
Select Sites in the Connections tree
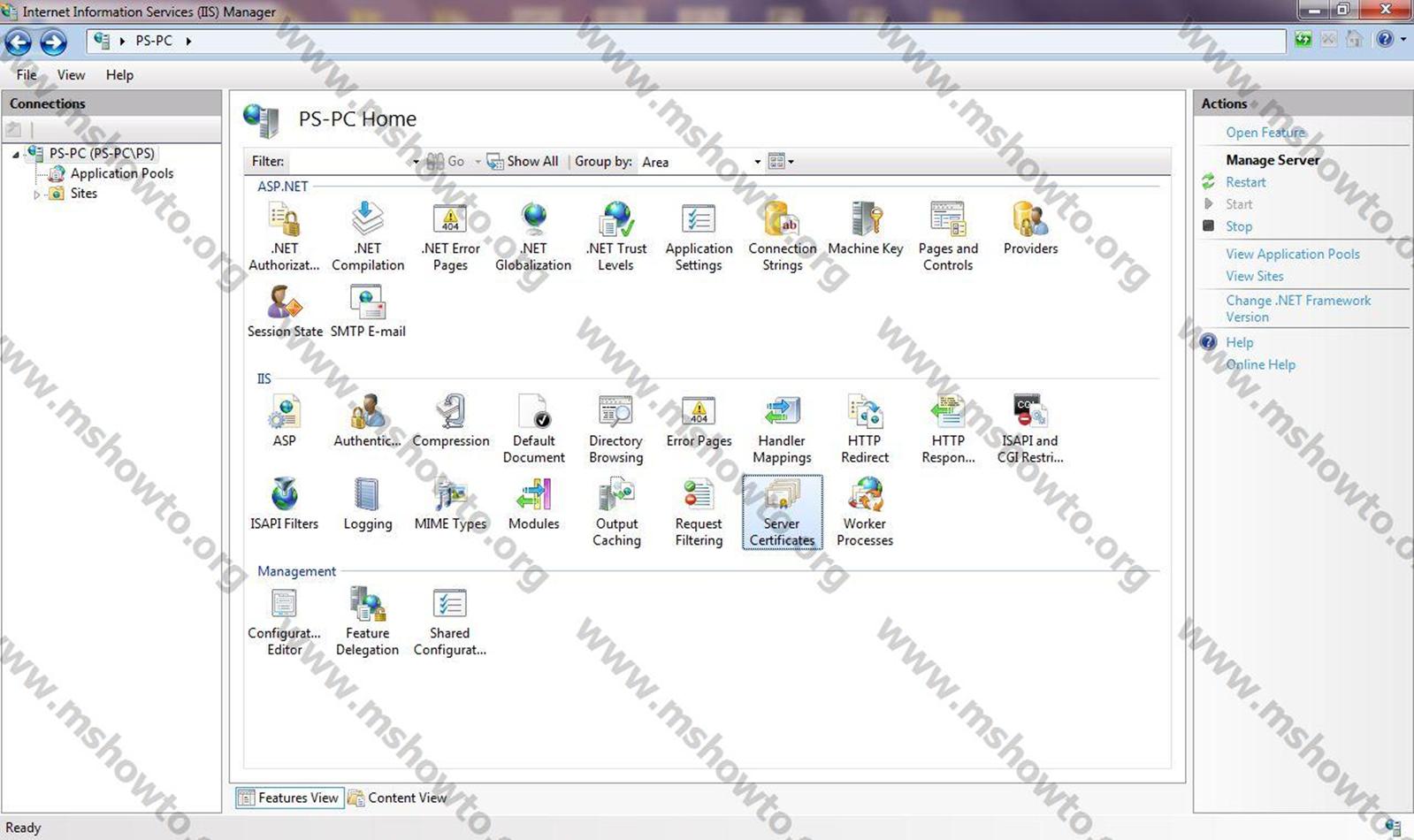pos(84,194)
